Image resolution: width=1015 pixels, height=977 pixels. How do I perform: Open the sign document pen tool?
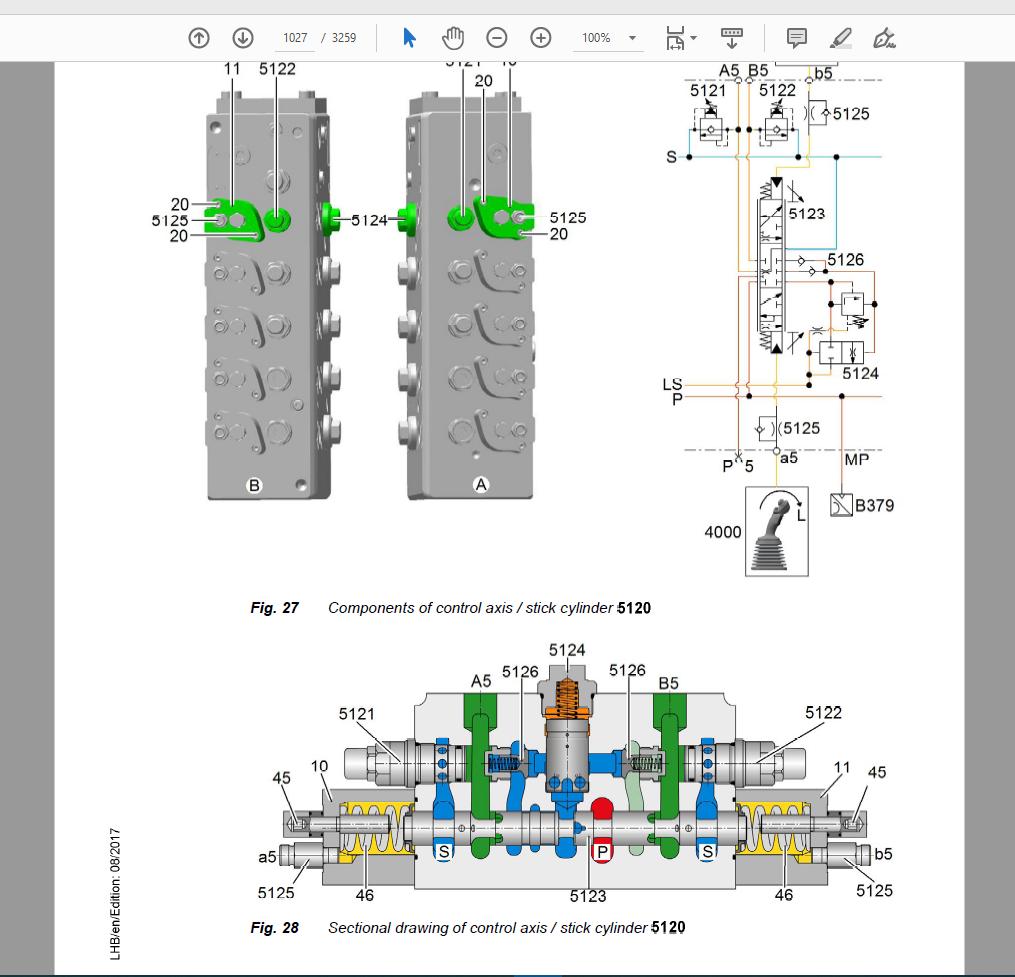click(x=884, y=38)
